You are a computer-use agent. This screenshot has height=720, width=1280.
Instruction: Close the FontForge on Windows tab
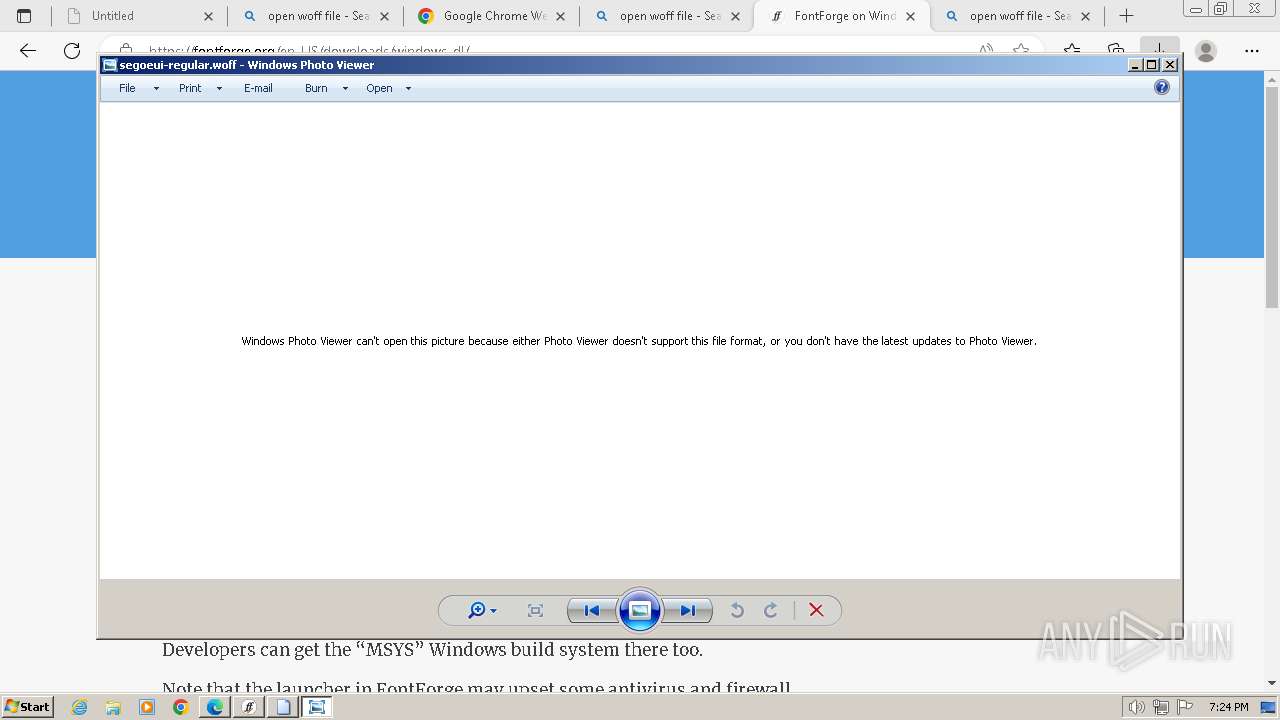[x=911, y=16]
